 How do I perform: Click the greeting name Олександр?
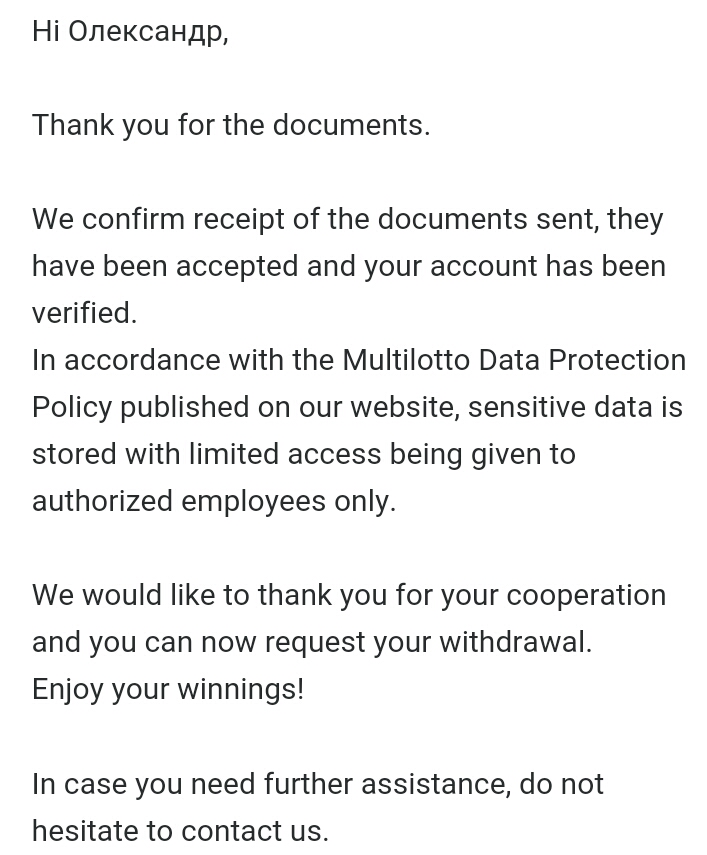[x=148, y=32]
